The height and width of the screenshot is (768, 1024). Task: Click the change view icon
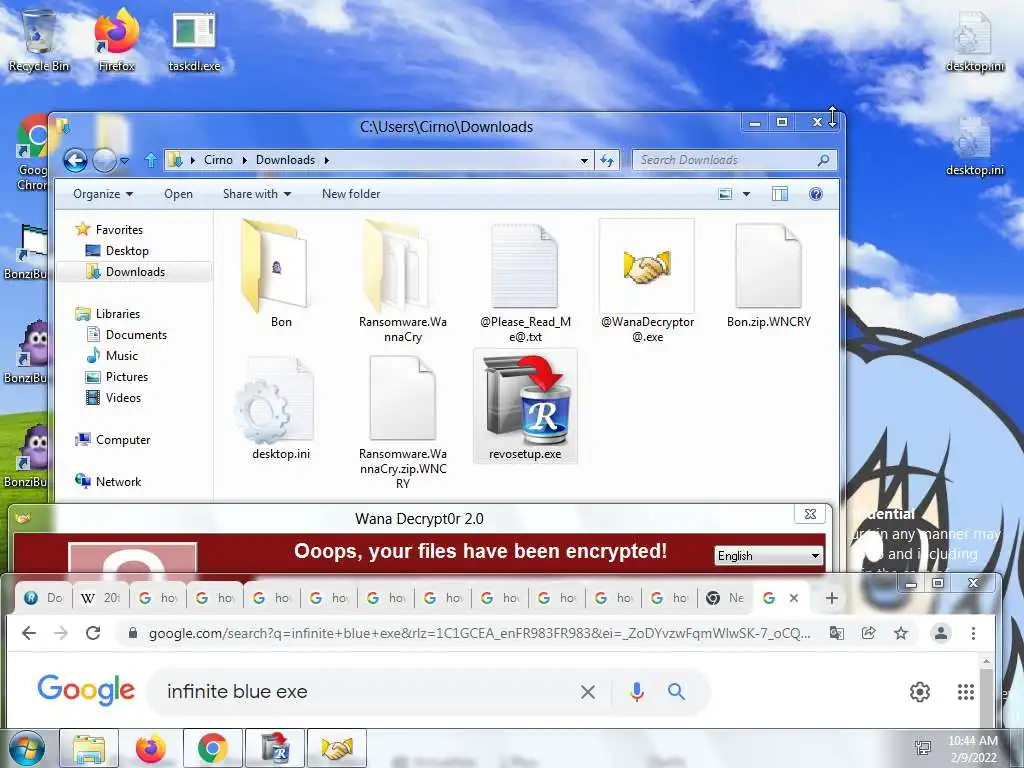[x=725, y=194]
